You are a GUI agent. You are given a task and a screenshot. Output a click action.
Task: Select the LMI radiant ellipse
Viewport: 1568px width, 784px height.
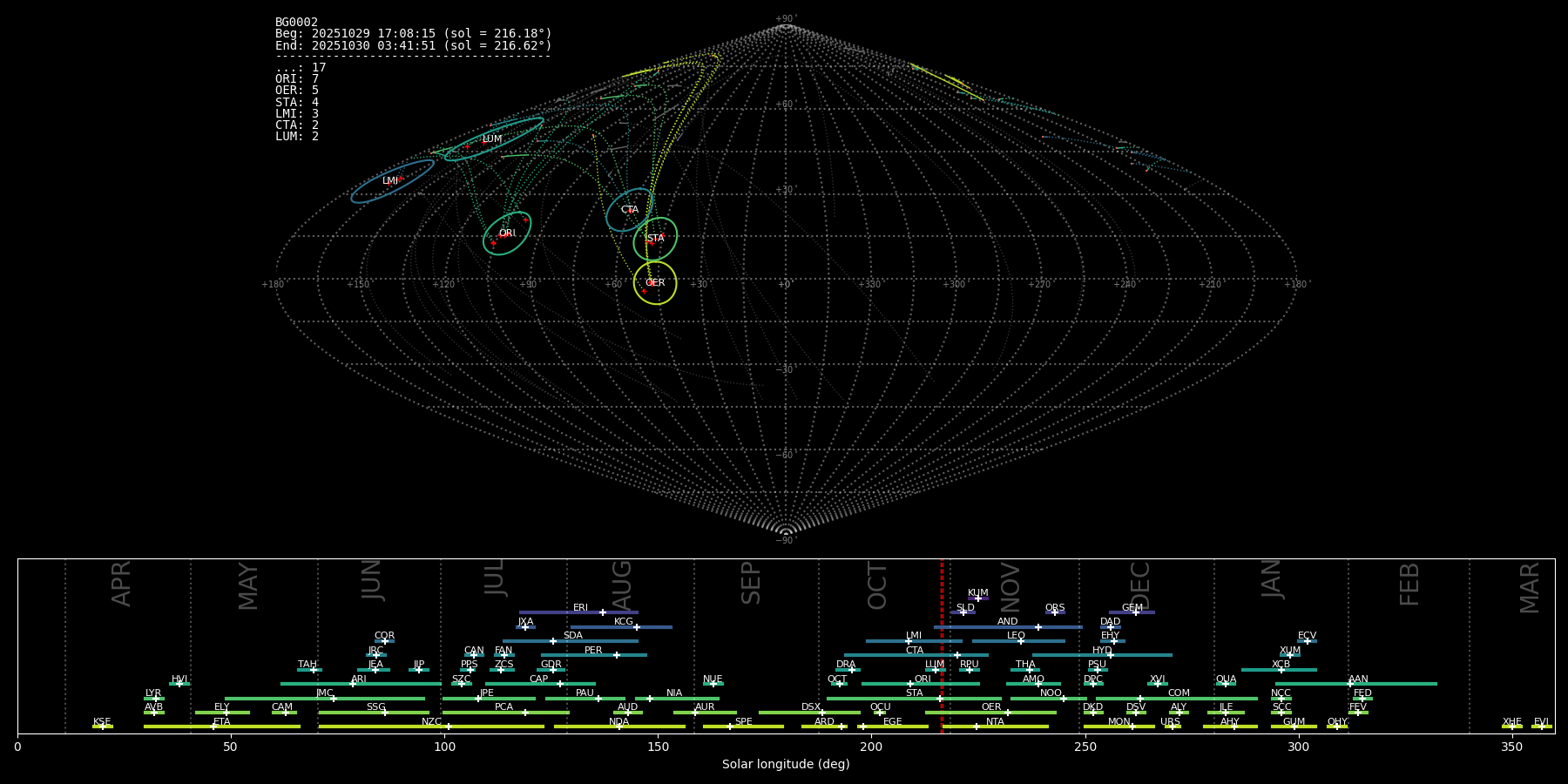click(392, 181)
